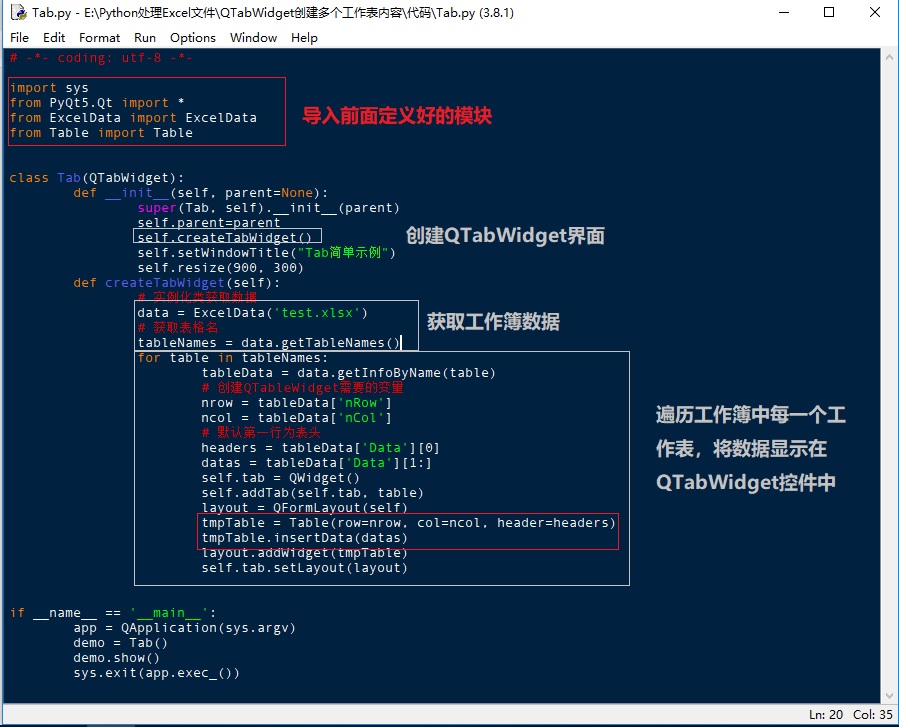Click the 'demo.show()' code line

coord(116,658)
